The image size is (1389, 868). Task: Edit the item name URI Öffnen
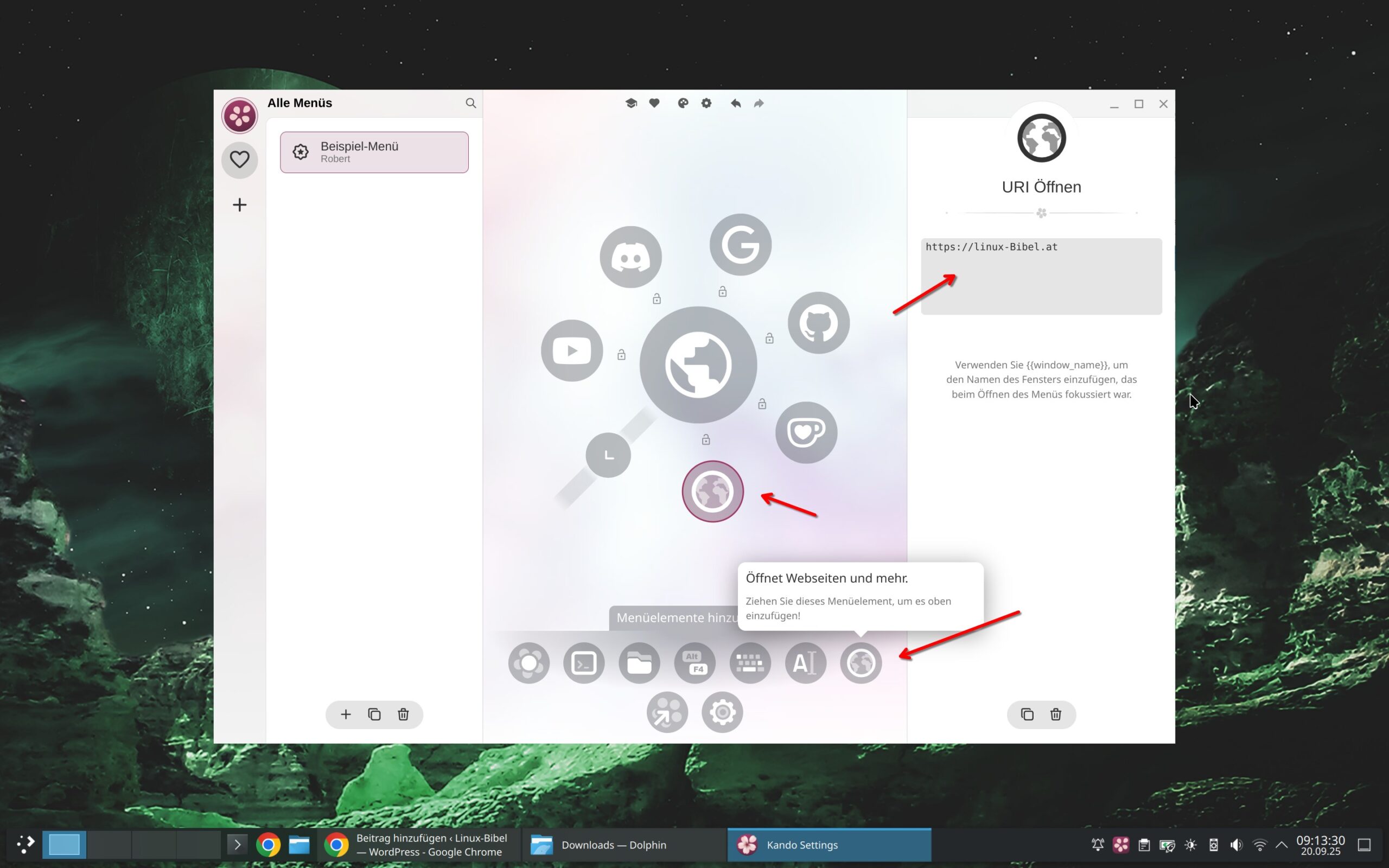[1041, 187]
